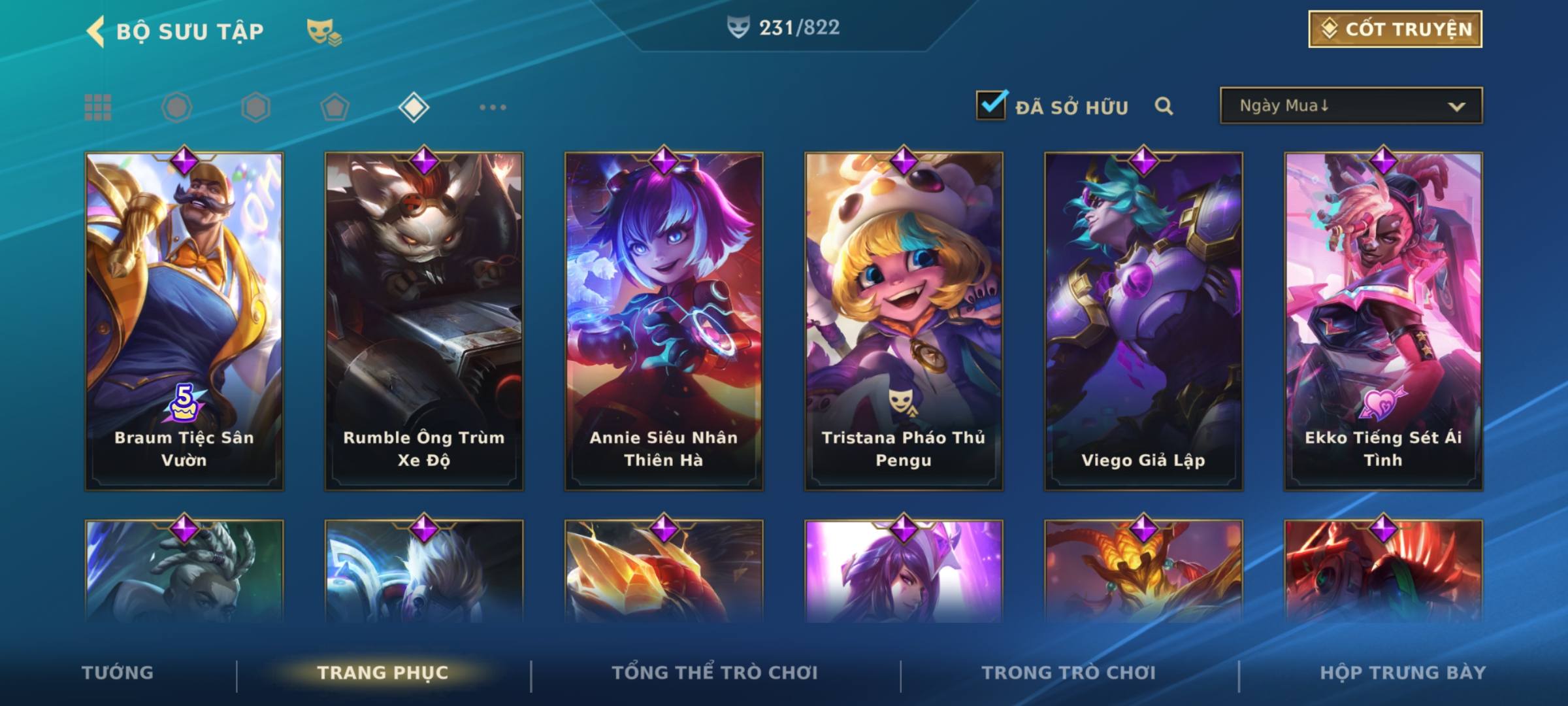
Task: Filter by pentagon rarity icon
Action: click(x=335, y=107)
